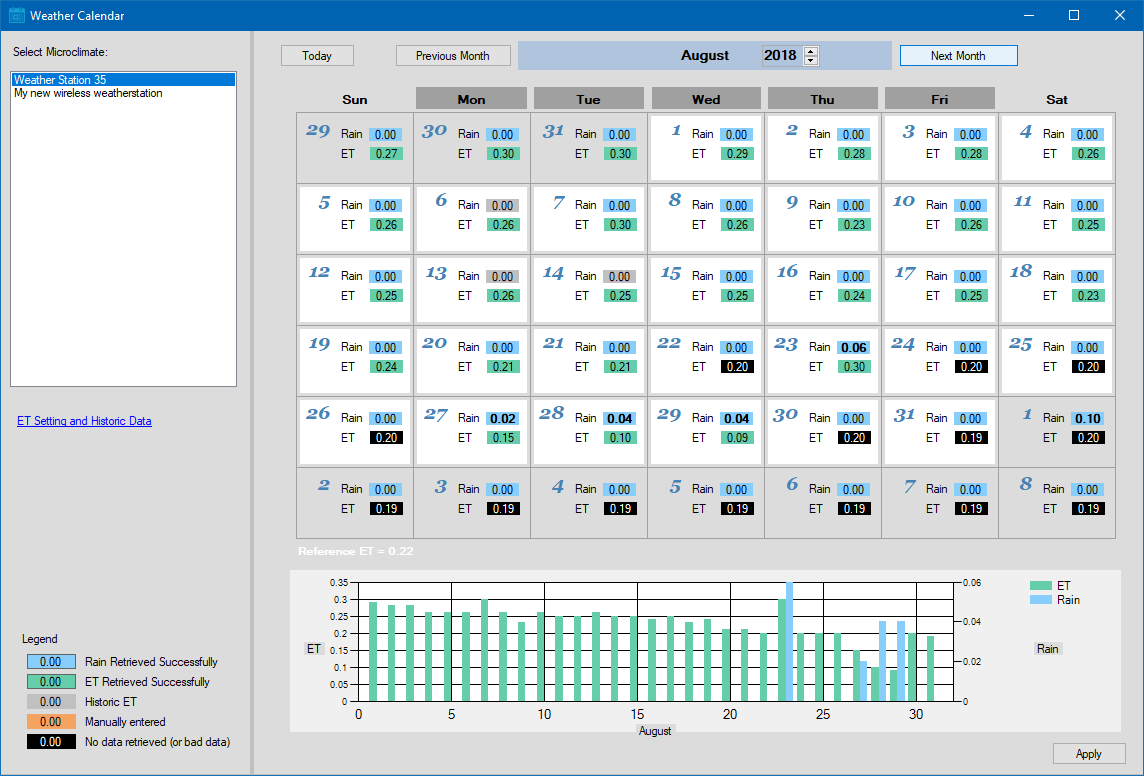Click the Rain entry in the chart legend
1144x776 pixels.
(x=1055, y=600)
